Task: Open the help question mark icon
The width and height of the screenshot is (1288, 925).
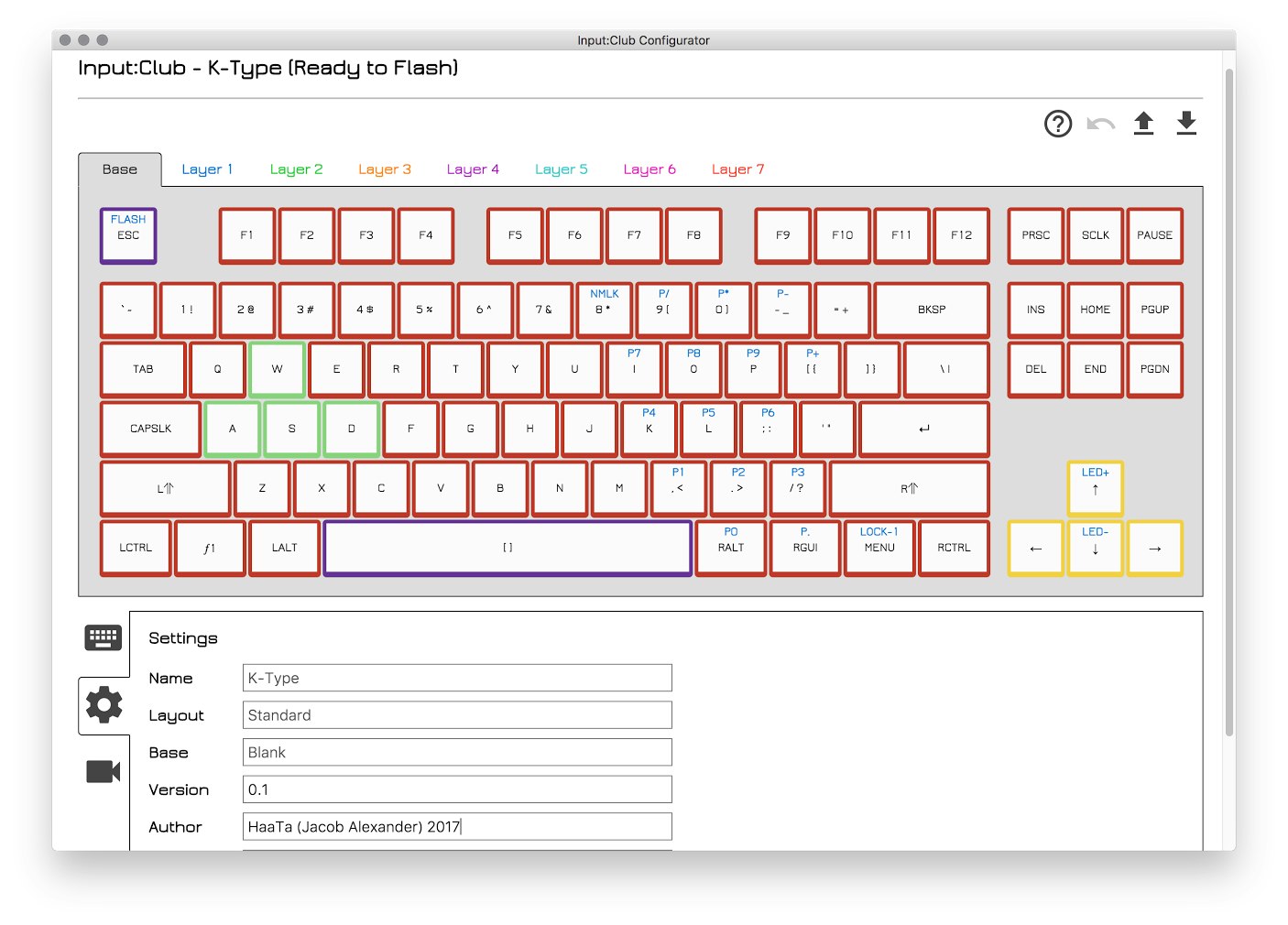Action: coord(1058,124)
